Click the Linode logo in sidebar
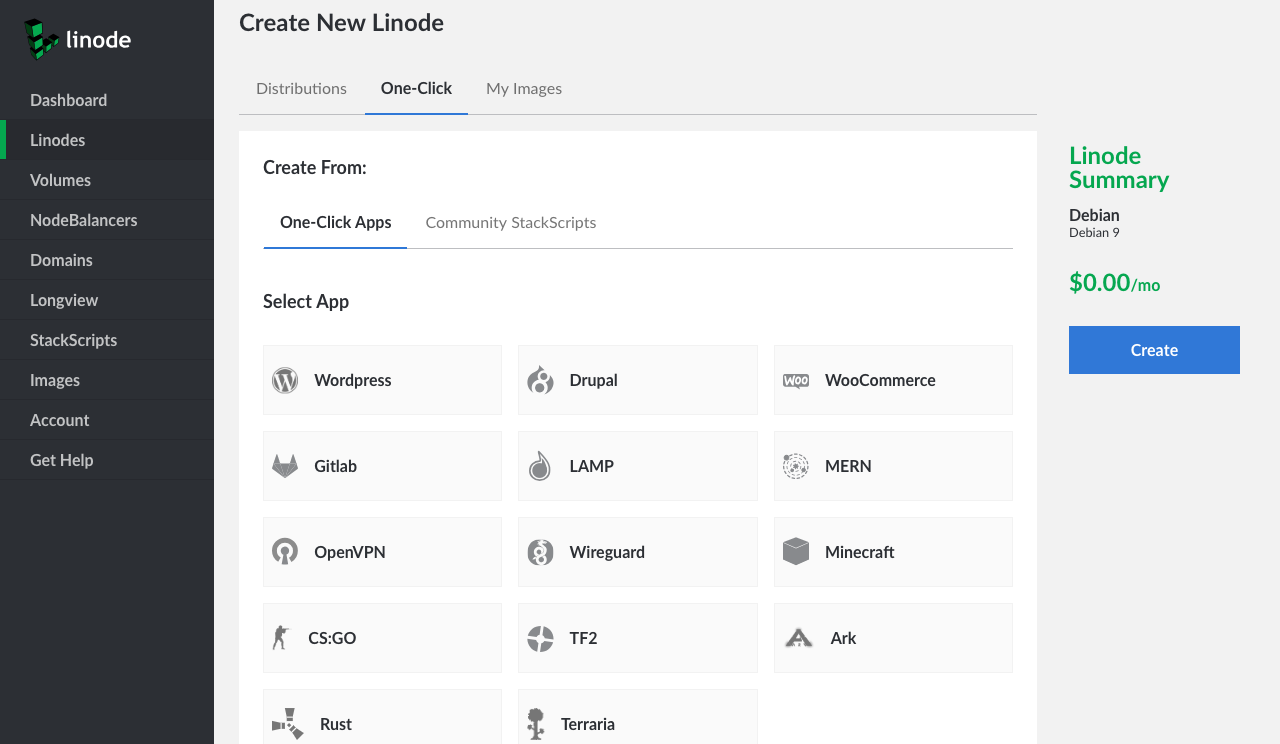1280x744 pixels. [78, 40]
